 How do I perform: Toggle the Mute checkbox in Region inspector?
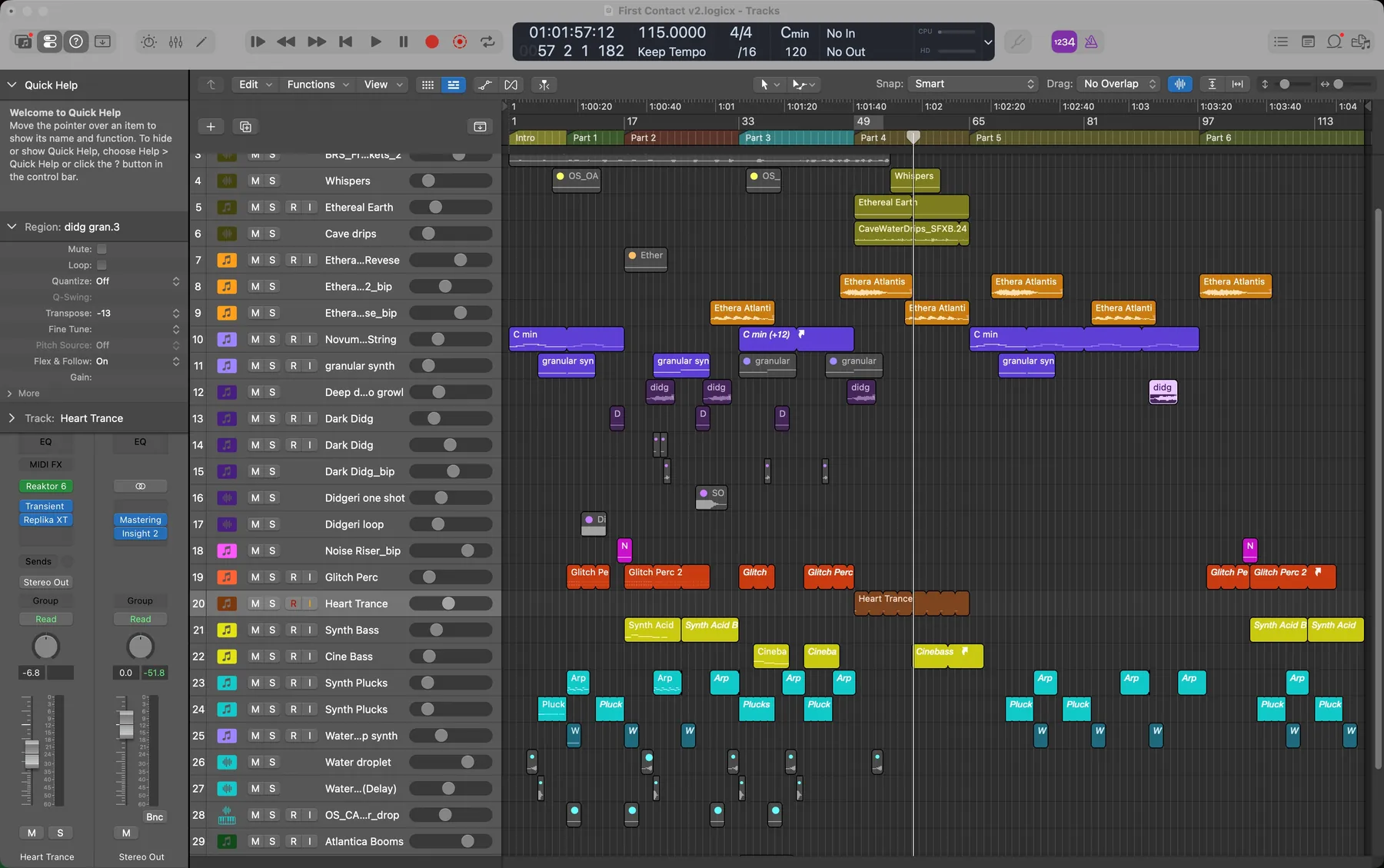[x=101, y=249]
